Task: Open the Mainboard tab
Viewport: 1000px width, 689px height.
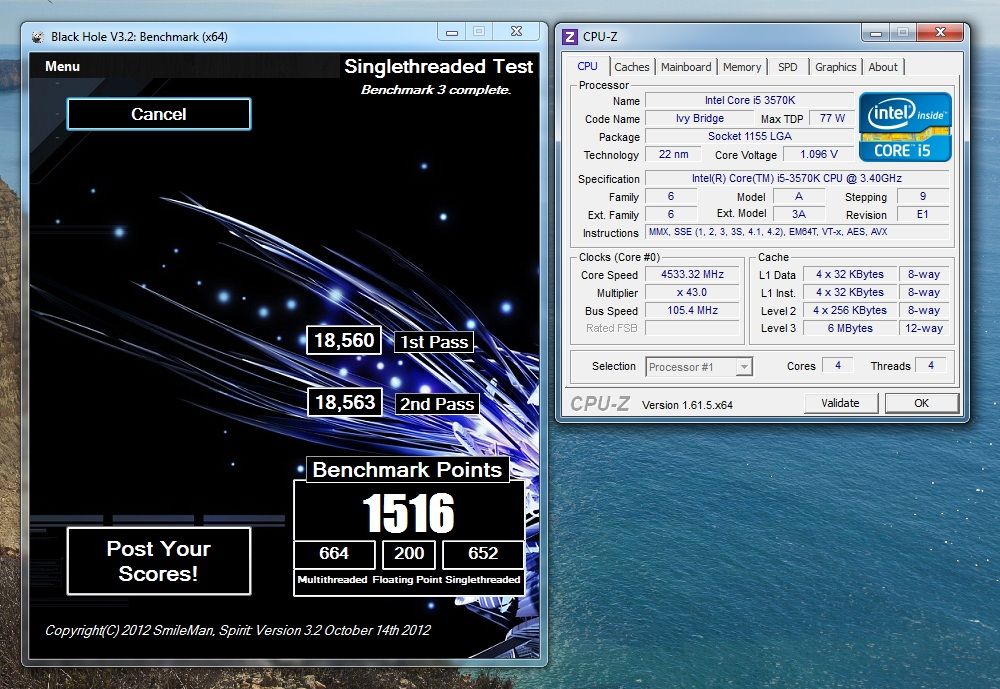Action: pos(686,67)
